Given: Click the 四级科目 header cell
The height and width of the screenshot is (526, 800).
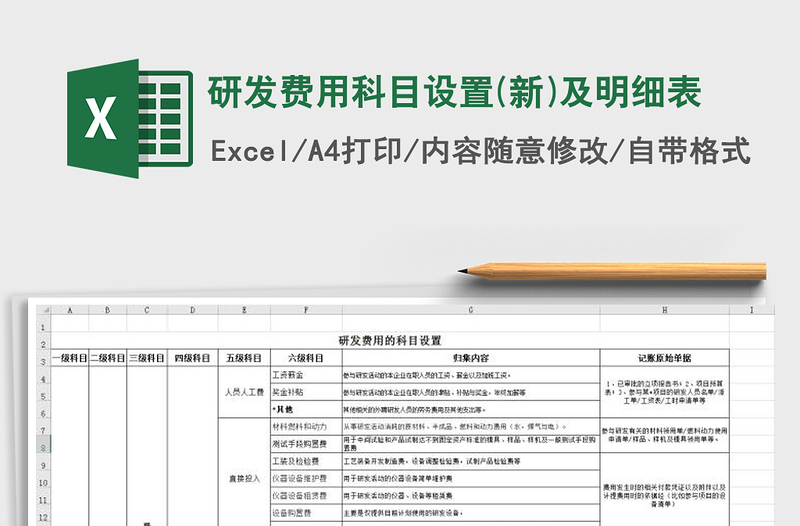Looking at the screenshot, I should point(192,358).
